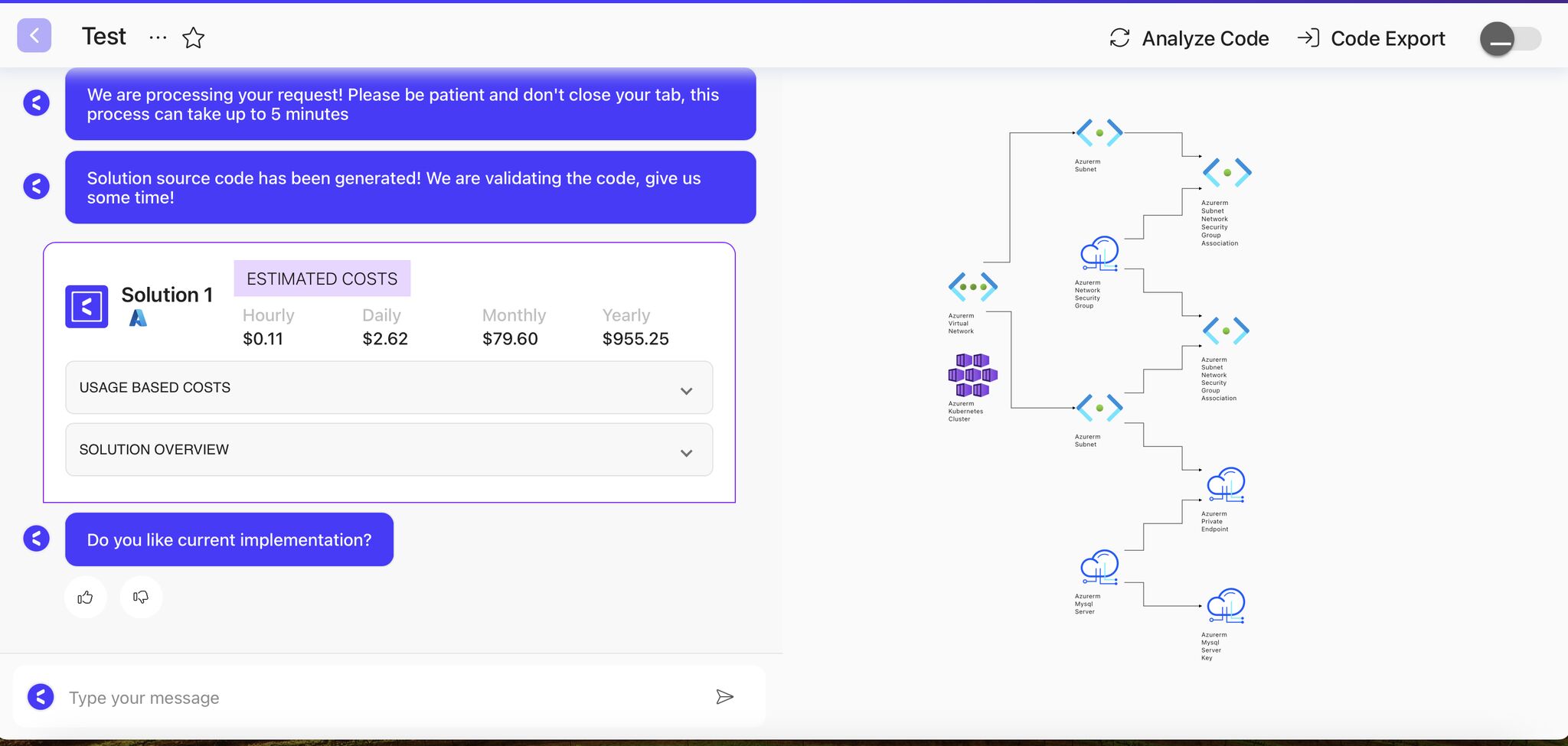
Task: Click the back arrow button
Action: click(x=34, y=36)
